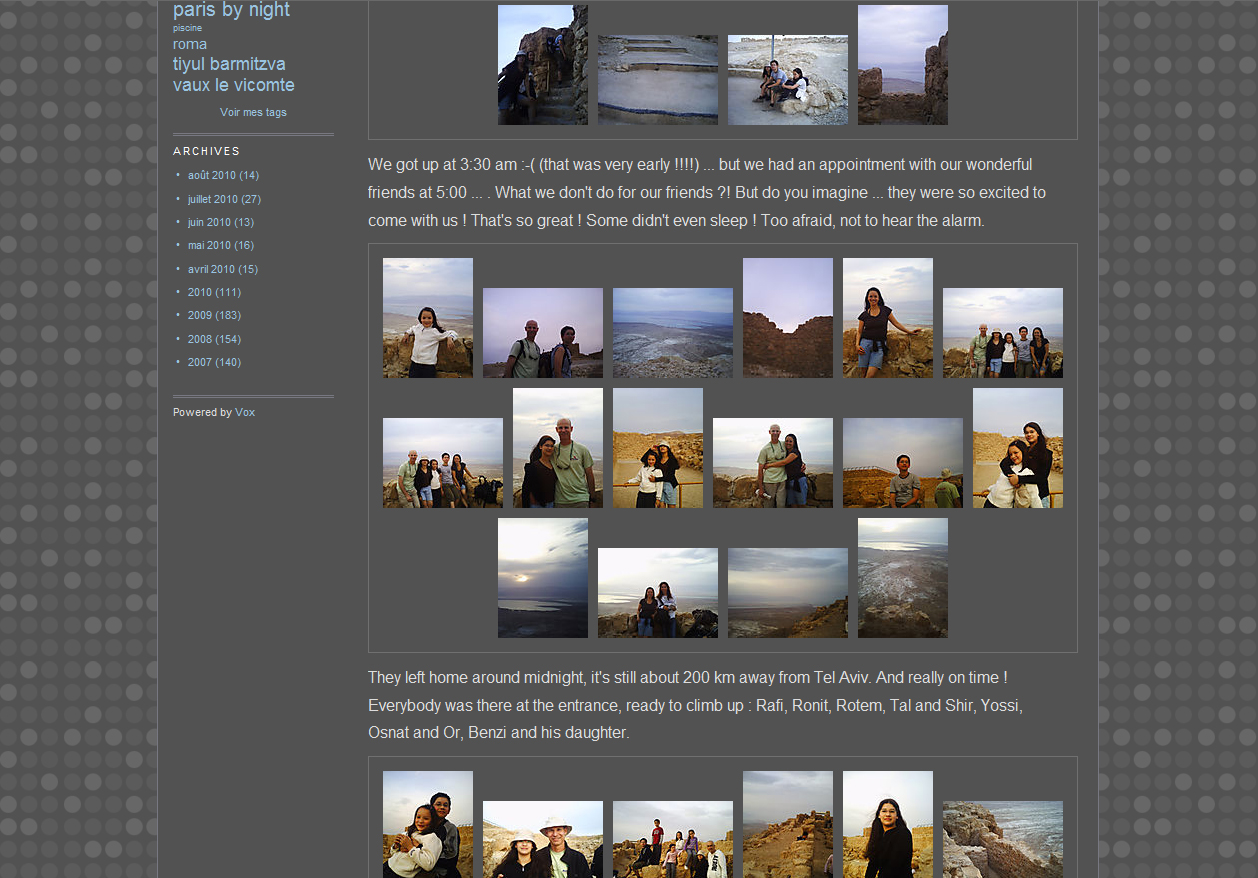View the ruined wall notch photo thumbnail

[x=787, y=318]
